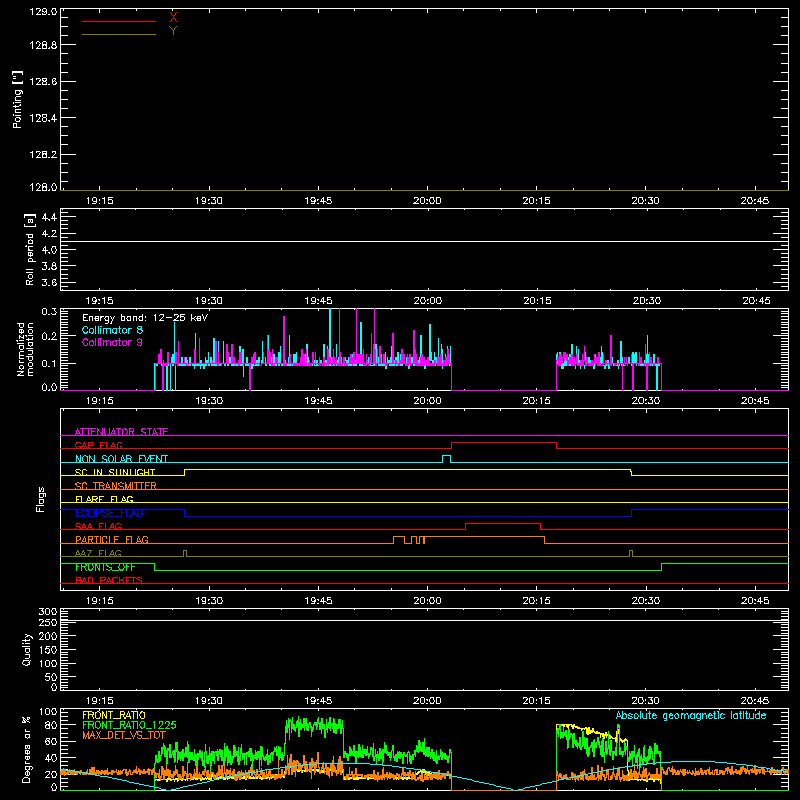Click the FLARE_FLAG label

point(104,499)
